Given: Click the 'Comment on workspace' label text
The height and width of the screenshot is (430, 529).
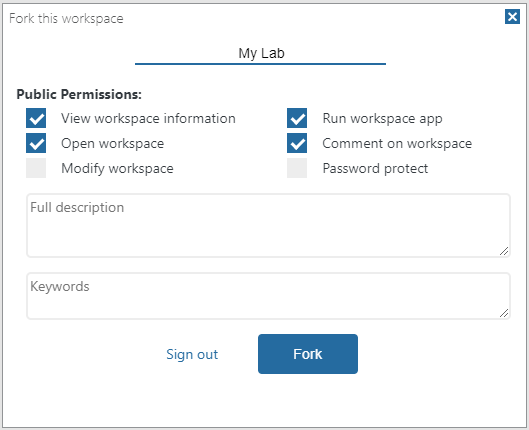Looking at the screenshot, I should [397, 144].
